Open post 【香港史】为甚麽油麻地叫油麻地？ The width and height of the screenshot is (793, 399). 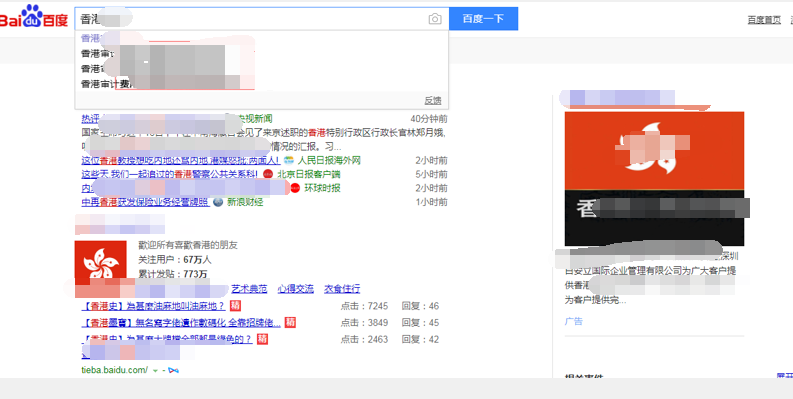154,306
